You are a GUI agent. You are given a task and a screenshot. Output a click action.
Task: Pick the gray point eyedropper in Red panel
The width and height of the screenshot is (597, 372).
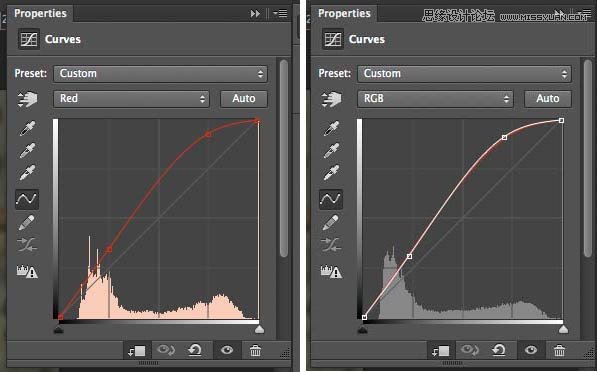coord(27,150)
